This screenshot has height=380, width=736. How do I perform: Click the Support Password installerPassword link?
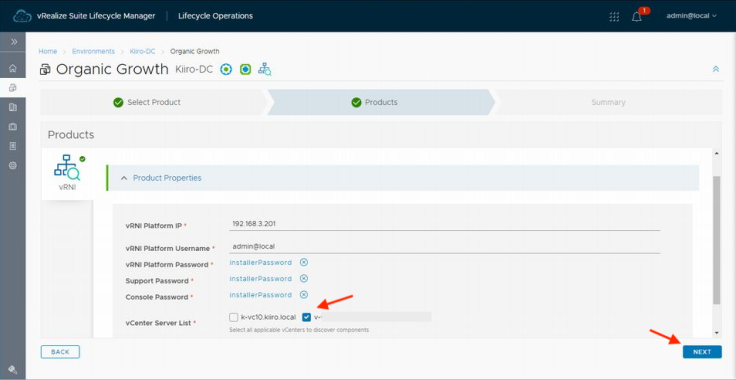point(261,279)
